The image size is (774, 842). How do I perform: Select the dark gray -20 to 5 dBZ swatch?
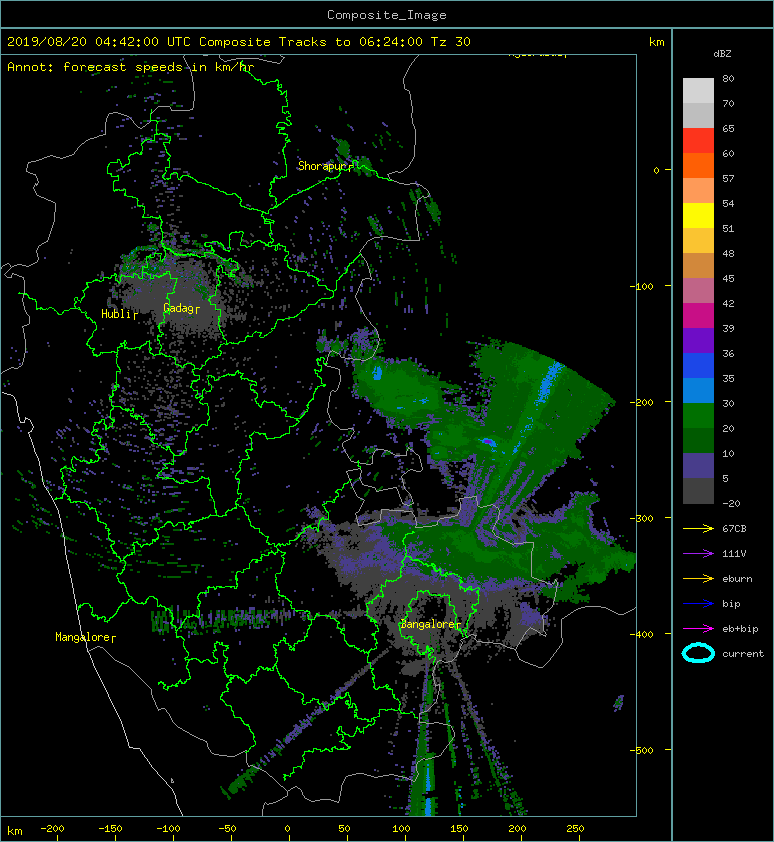[698, 491]
